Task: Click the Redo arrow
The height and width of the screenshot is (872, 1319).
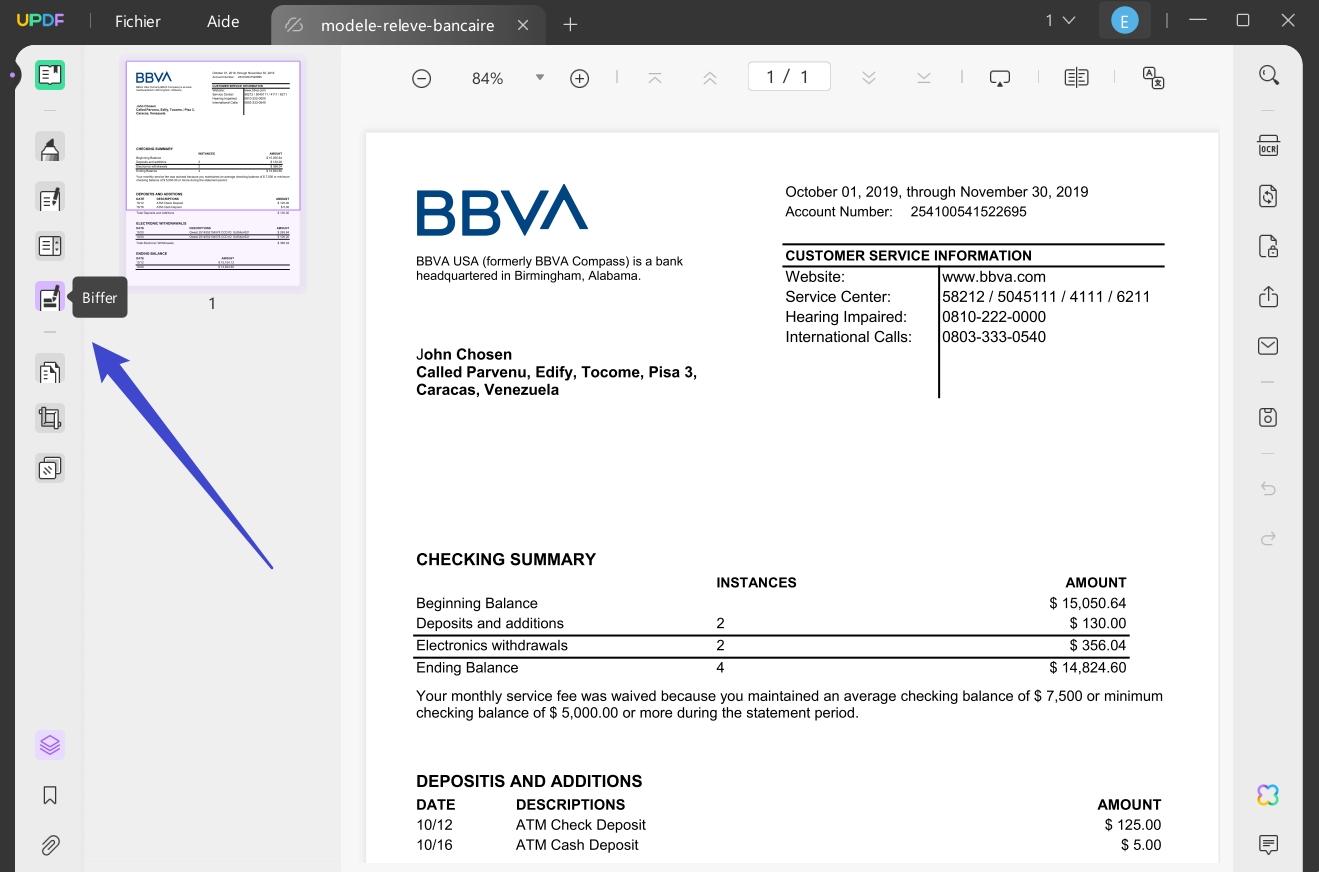Action: 1268,538
